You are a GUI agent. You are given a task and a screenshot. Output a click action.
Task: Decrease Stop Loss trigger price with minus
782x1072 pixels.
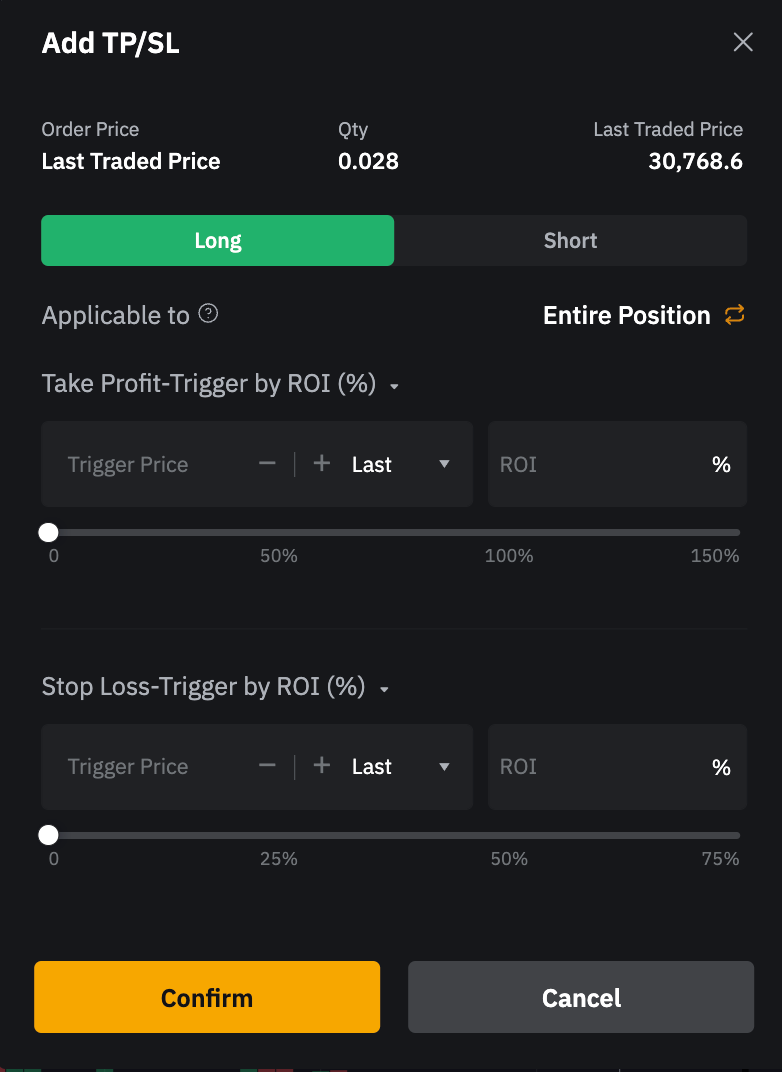(267, 766)
